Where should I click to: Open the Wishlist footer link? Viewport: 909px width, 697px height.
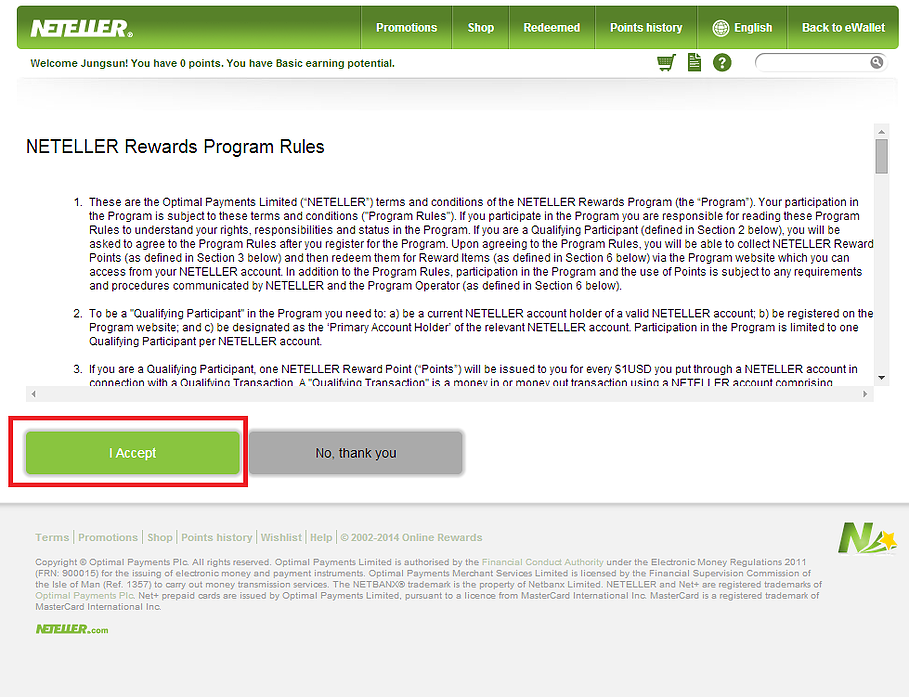point(281,538)
